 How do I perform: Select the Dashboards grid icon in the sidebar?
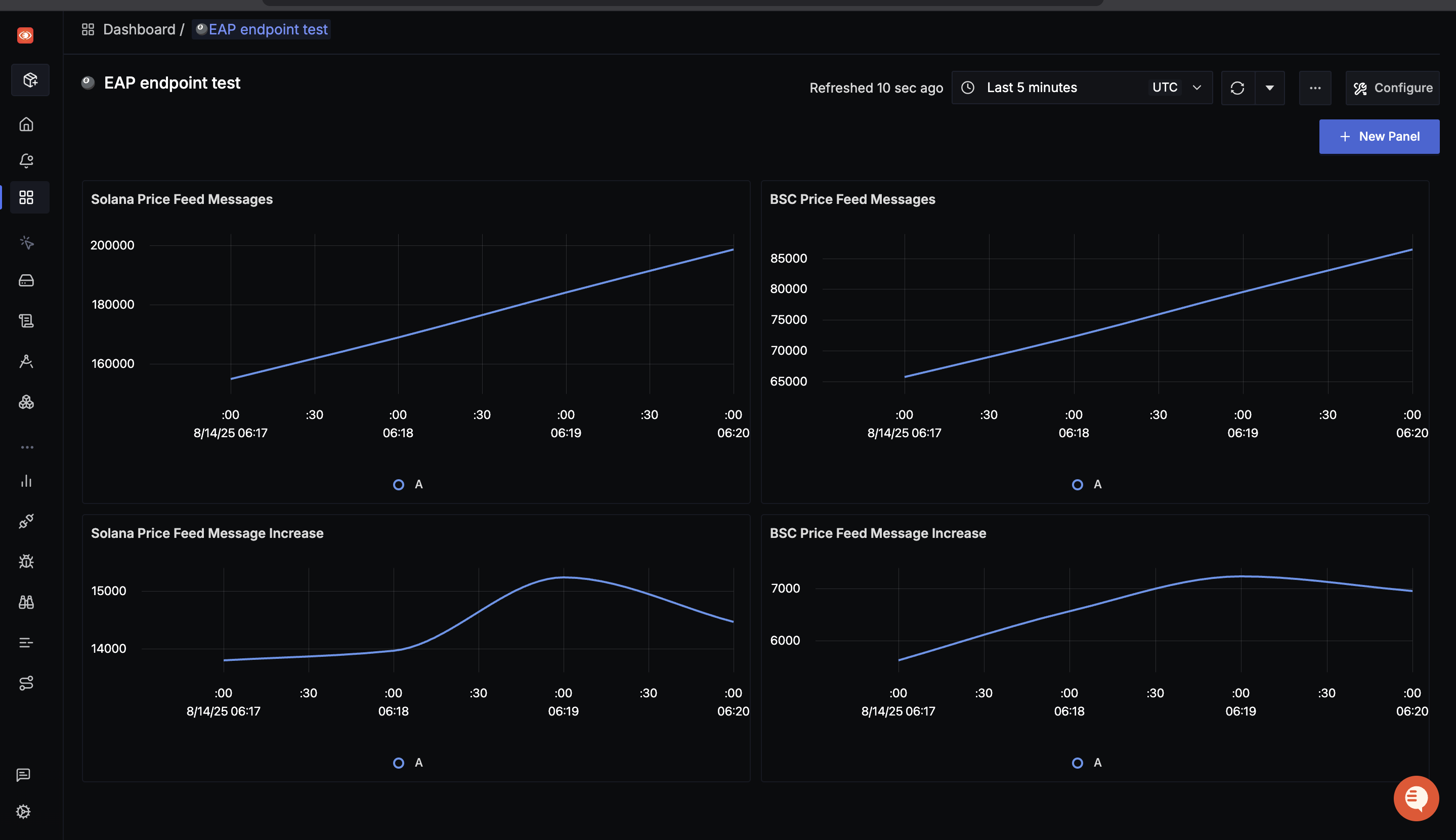pyautogui.click(x=26, y=197)
